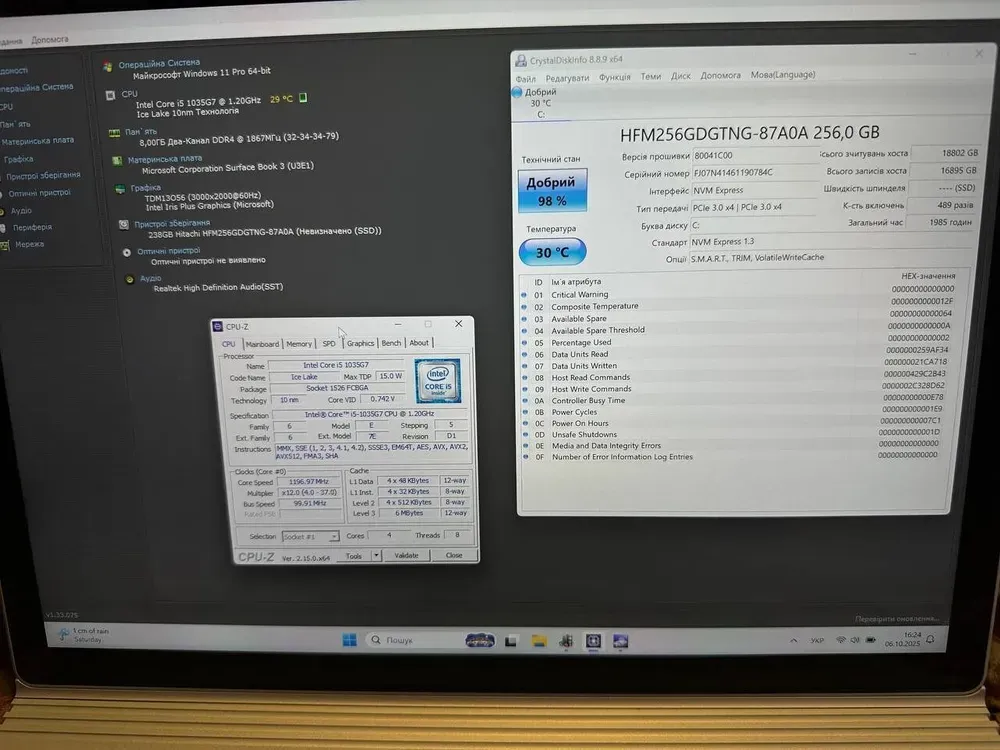Click the Intel Core i5 logo in CPU-Z
The height and width of the screenshot is (750, 1000).
coord(437,380)
